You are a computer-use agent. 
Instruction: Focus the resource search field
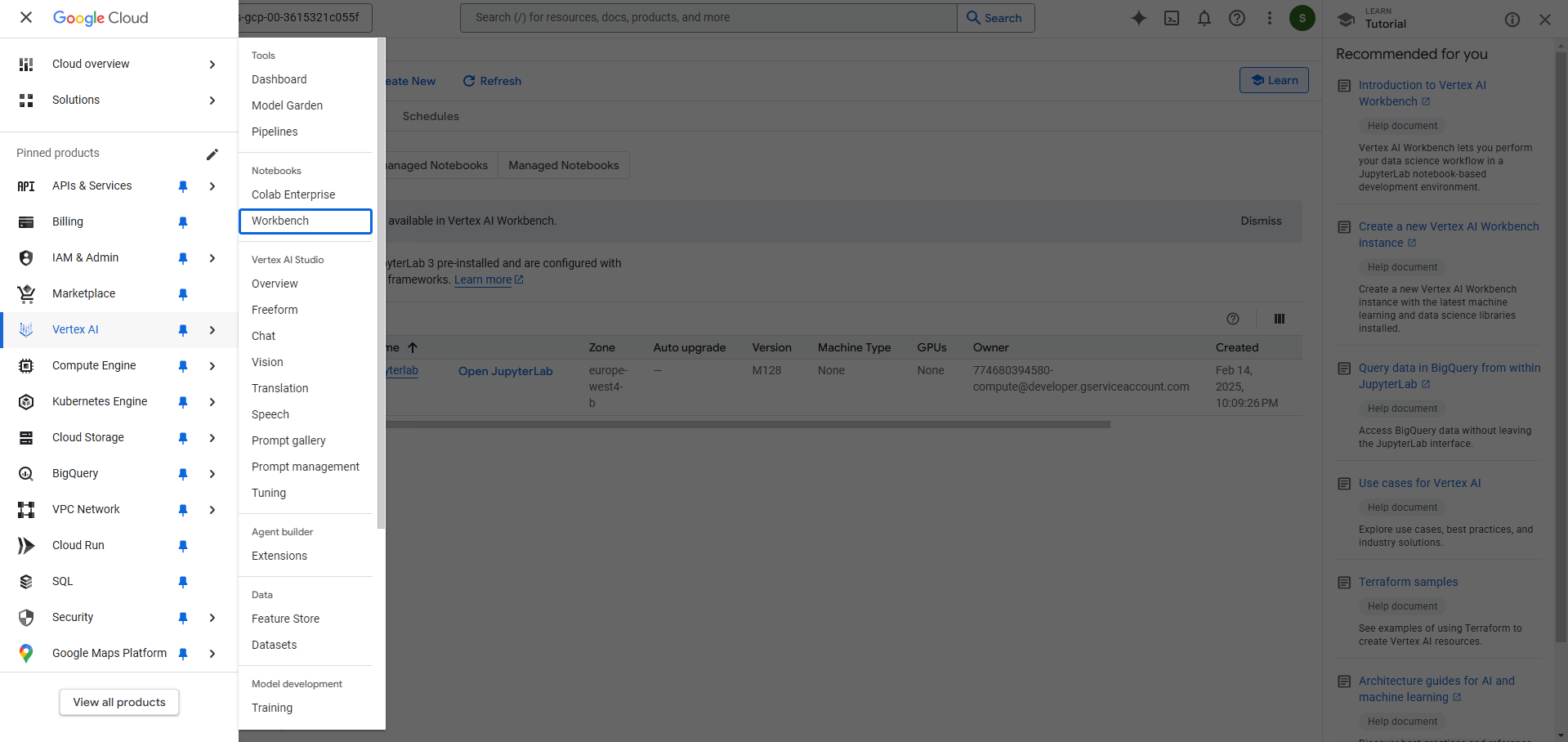pyautogui.click(x=708, y=18)
